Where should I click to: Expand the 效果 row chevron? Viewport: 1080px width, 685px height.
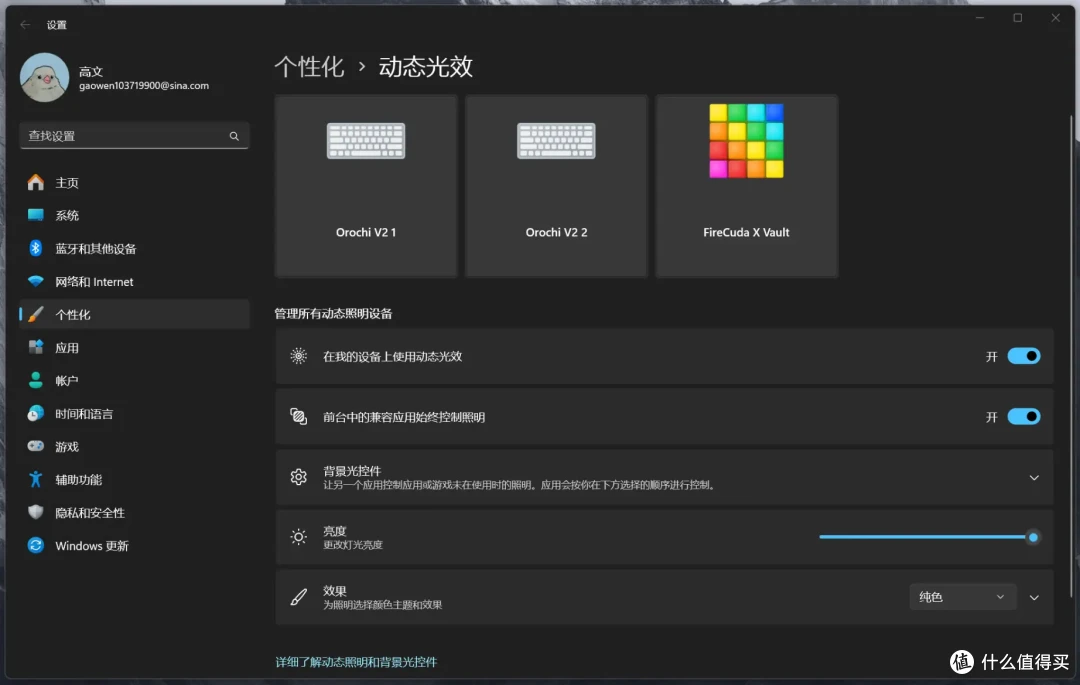click(x=1034, y=598)
